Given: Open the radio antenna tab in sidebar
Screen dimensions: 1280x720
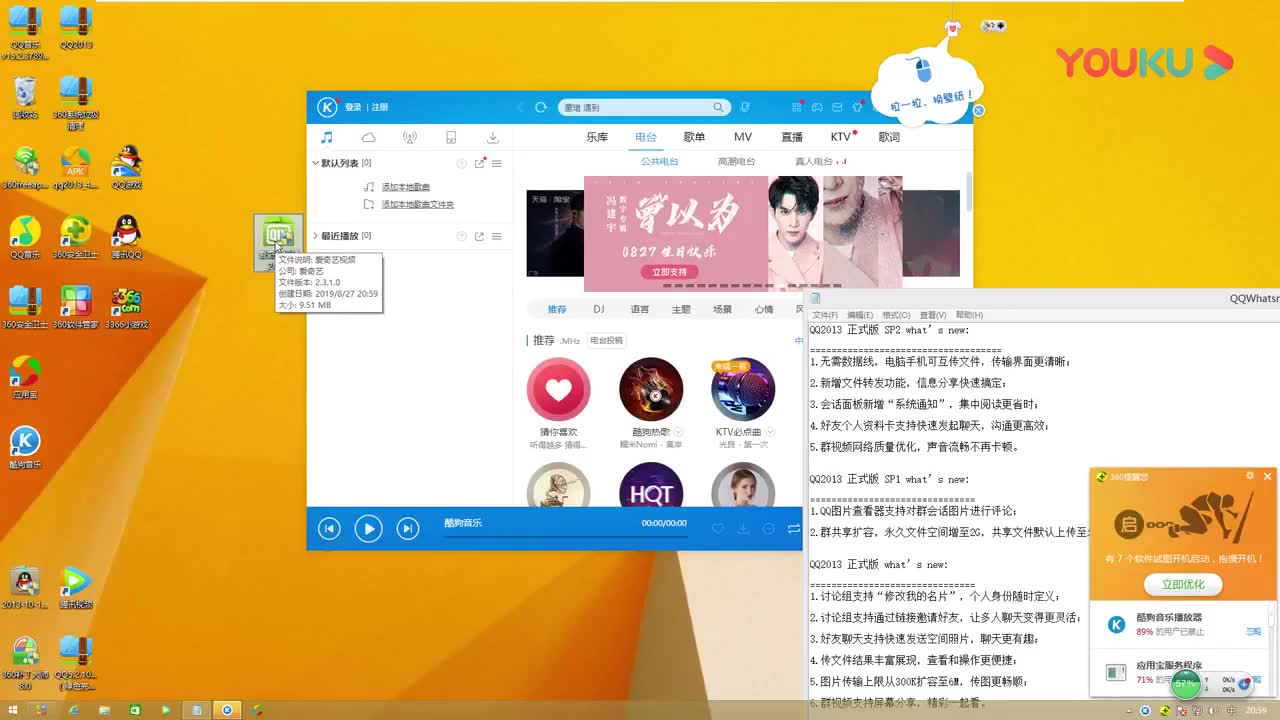Looking at the screenshot, I should [410, 137].
